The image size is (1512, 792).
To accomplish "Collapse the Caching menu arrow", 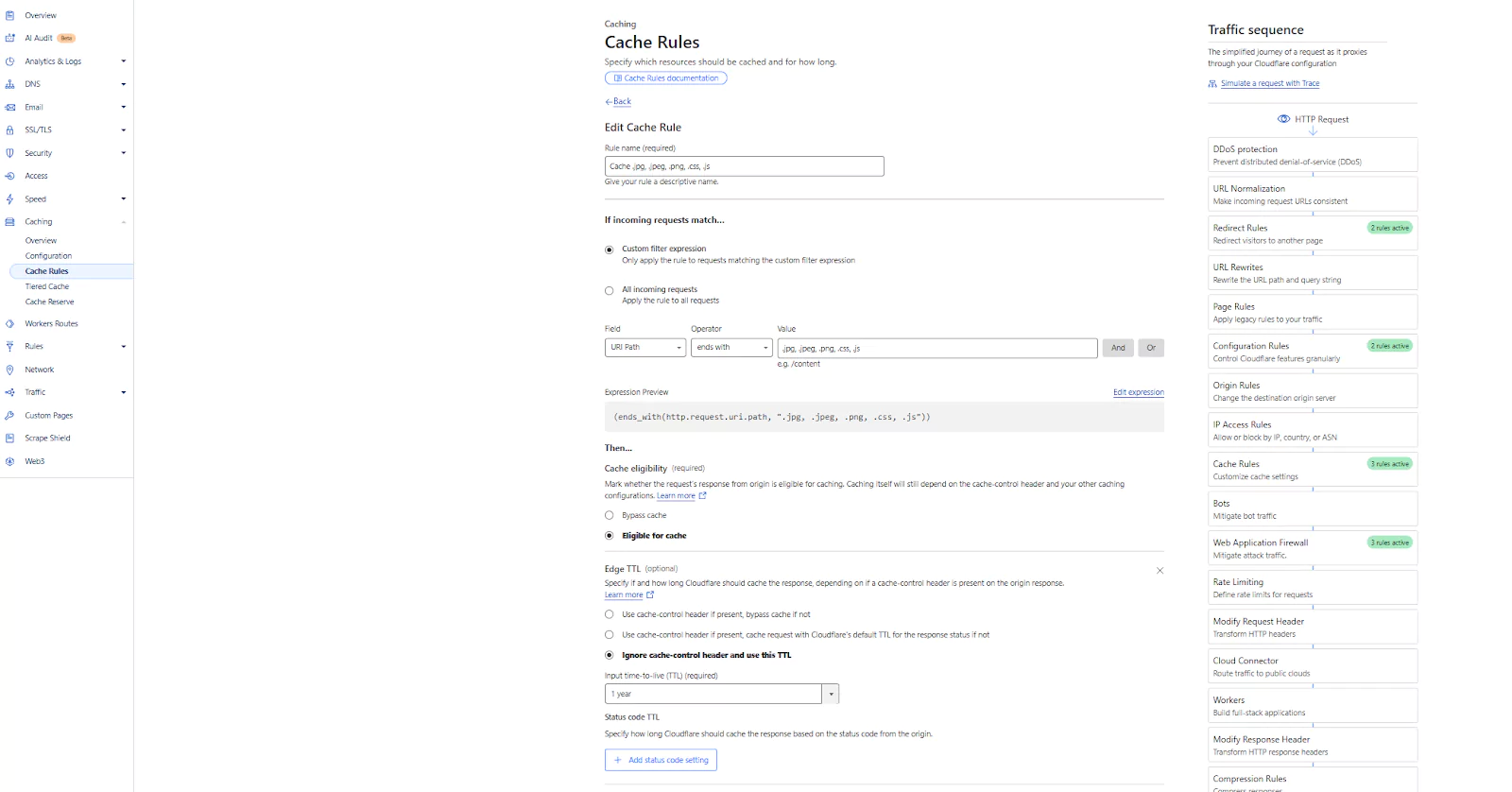I will (123, 222).
